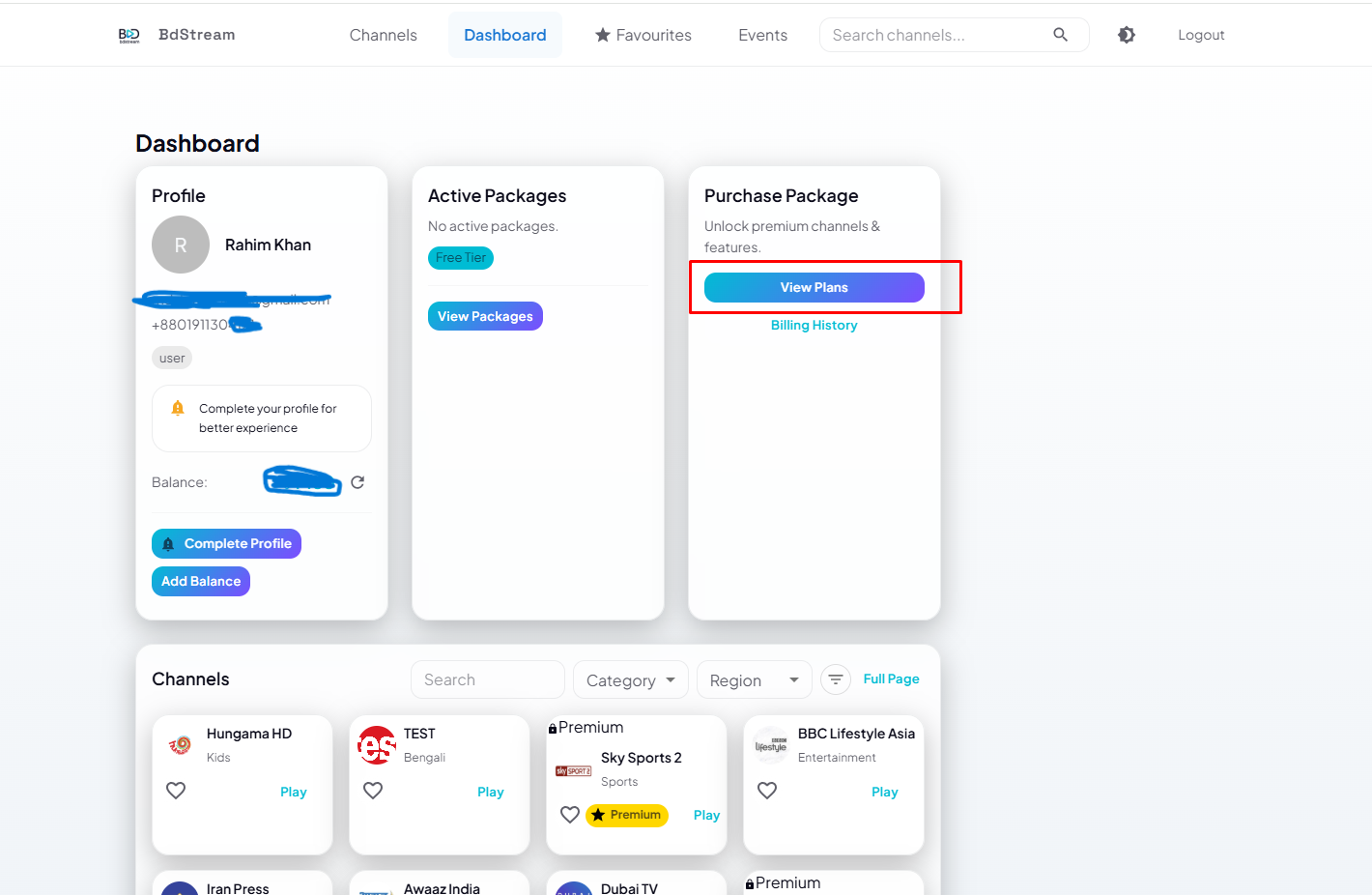Expand the Category dropdown
The width and height of the screenshot is (1372, 895).
pos(630,680)
